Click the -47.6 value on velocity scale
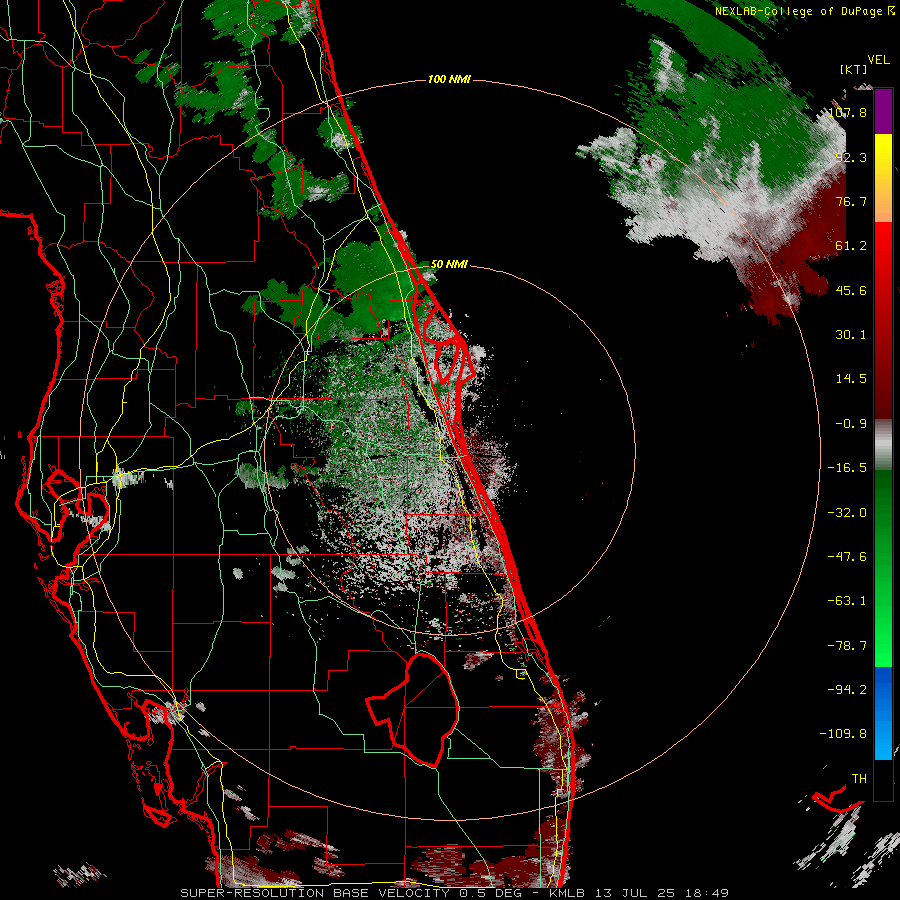 pyautogui.click(x=847, y=557)
